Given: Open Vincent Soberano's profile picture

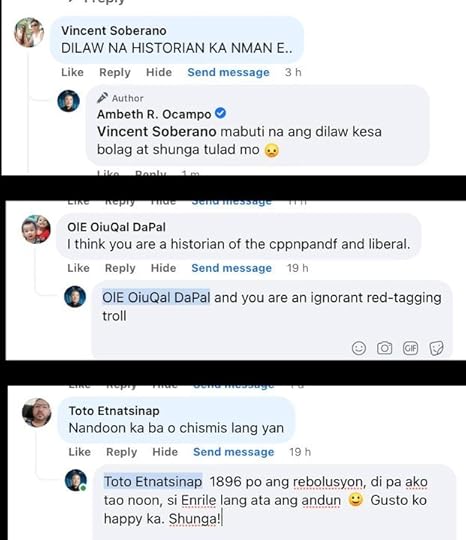Looking at the screenshot, I should coord(29,32).
